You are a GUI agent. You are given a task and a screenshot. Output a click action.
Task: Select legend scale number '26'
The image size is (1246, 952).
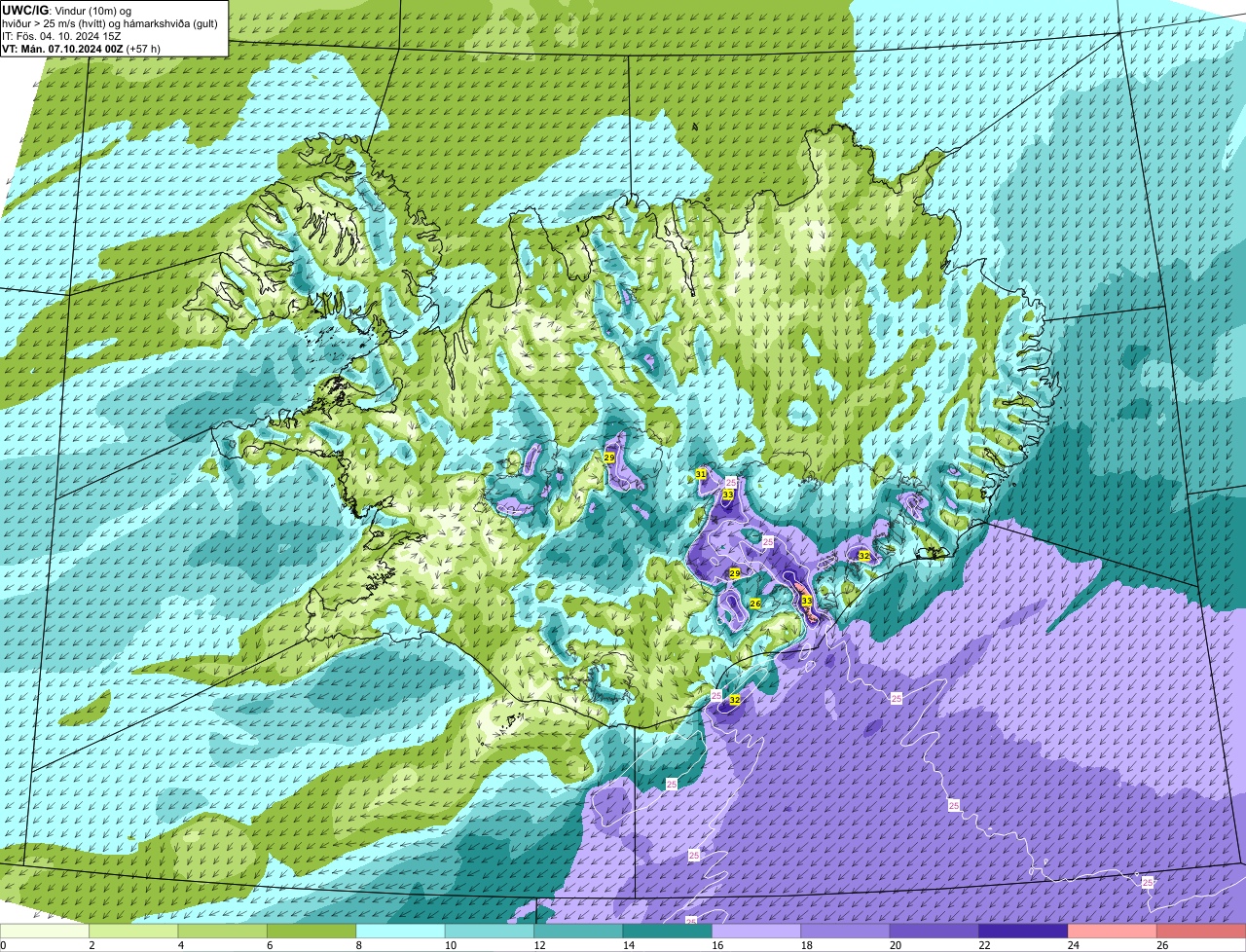1162,945
